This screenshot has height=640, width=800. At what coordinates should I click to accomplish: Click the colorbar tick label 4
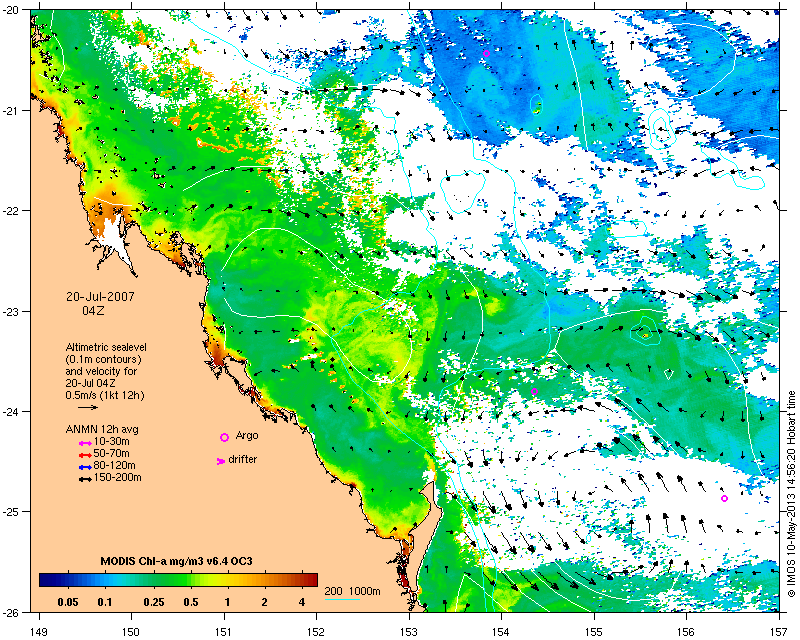[302, 602]
